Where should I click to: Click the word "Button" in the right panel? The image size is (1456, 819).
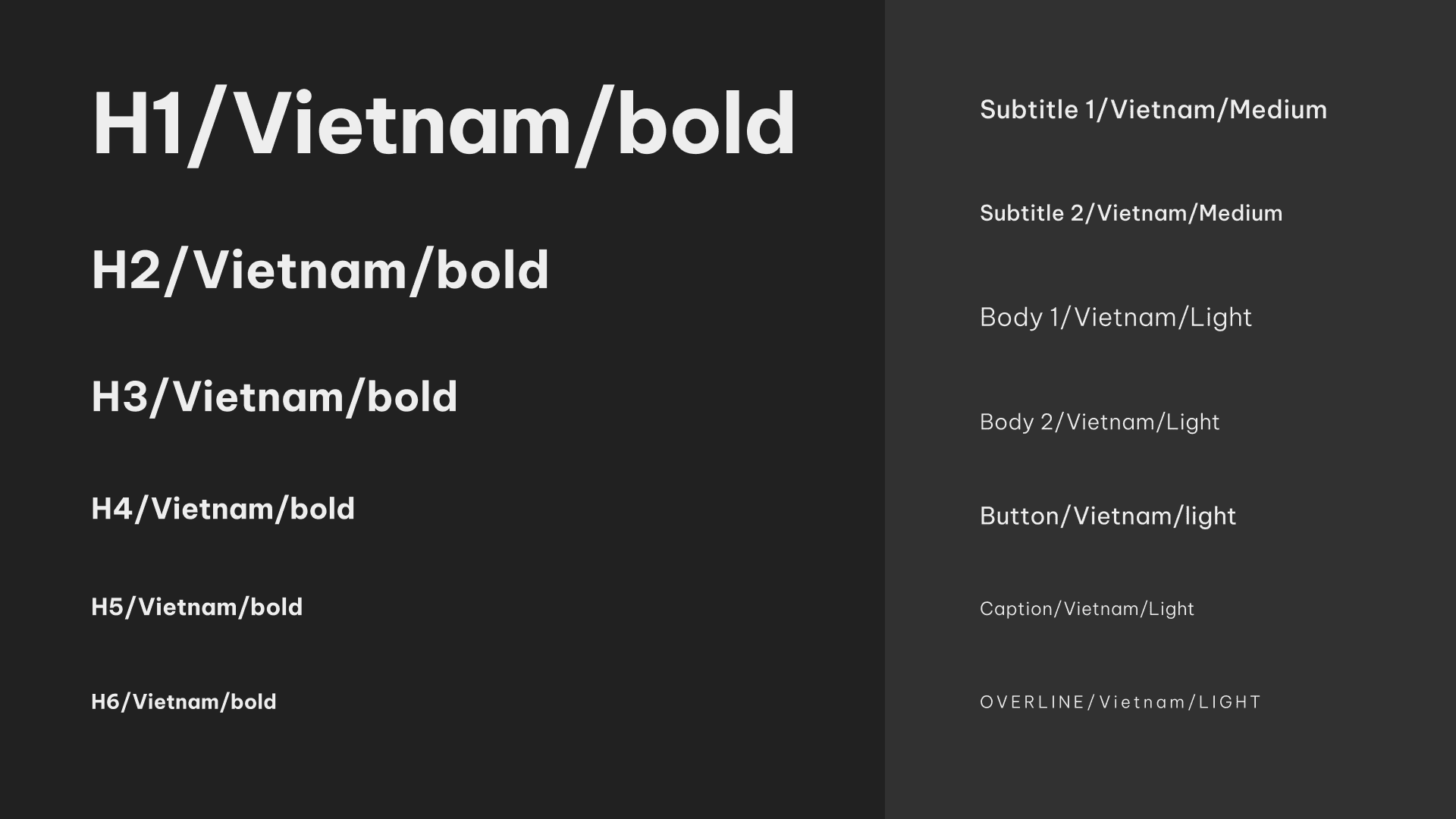(x=1019, y=516)
